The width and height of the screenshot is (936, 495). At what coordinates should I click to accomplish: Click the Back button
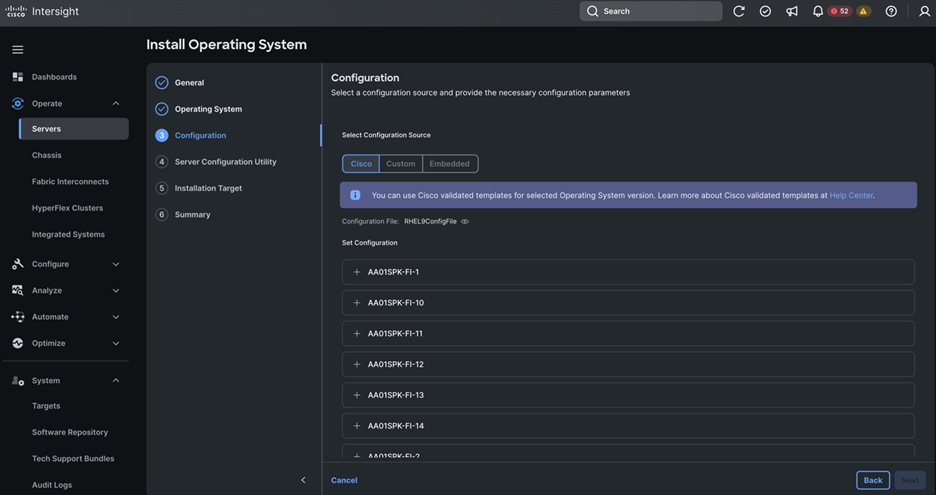tap(873, 480)
